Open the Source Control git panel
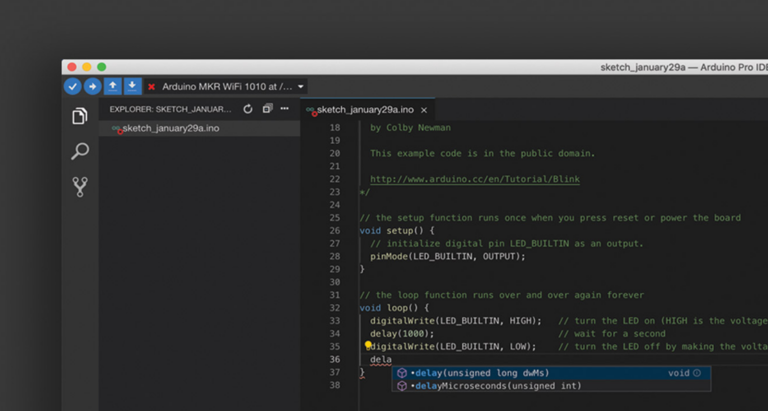The width and height of the screenshot is (768, 411). point(80,186)
